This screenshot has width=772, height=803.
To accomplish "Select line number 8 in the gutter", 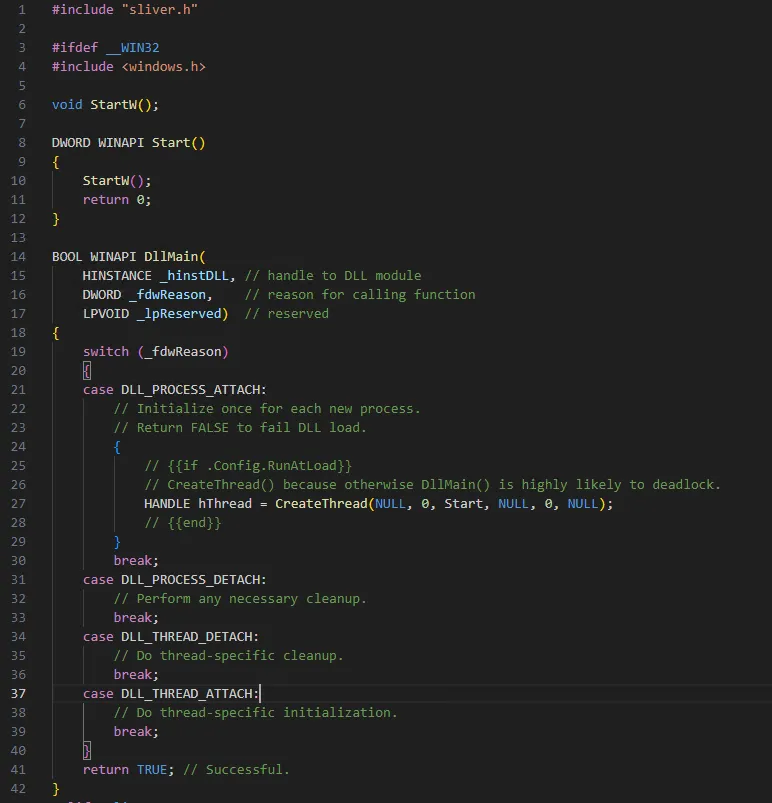I will [x=22, y=142].
